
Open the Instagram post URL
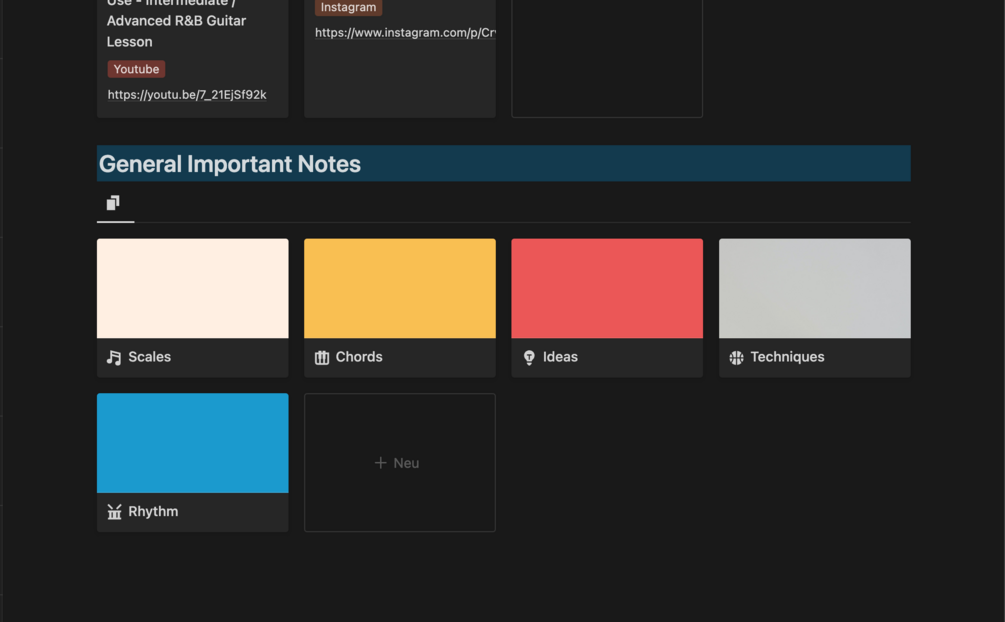pos(404,33)
